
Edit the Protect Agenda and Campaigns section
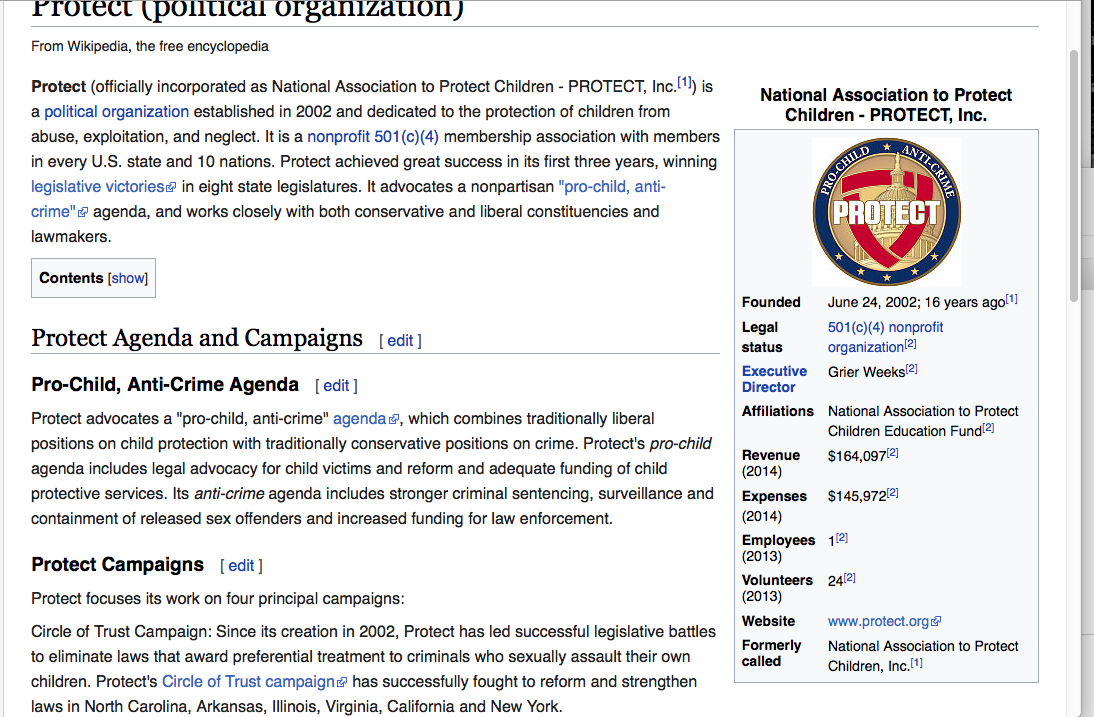pyautogui.click(x=400, y=340)
